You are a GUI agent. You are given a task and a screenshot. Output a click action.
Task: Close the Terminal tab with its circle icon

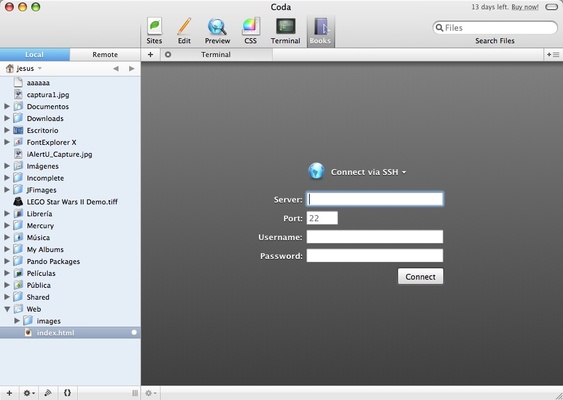(x=168, y=55)
